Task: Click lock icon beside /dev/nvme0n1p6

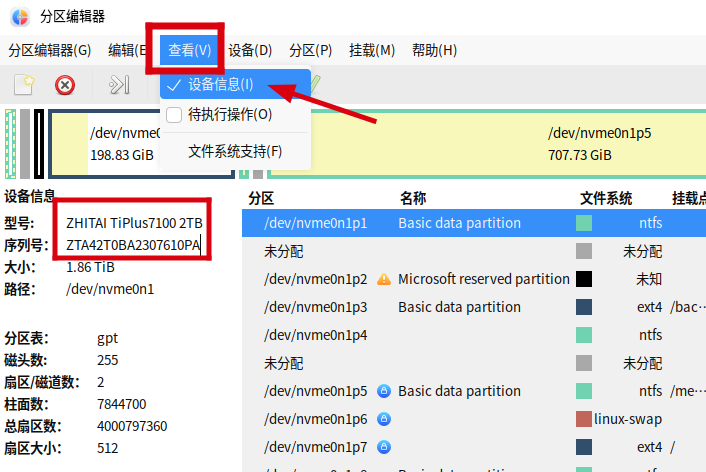Action: [384, 419]
